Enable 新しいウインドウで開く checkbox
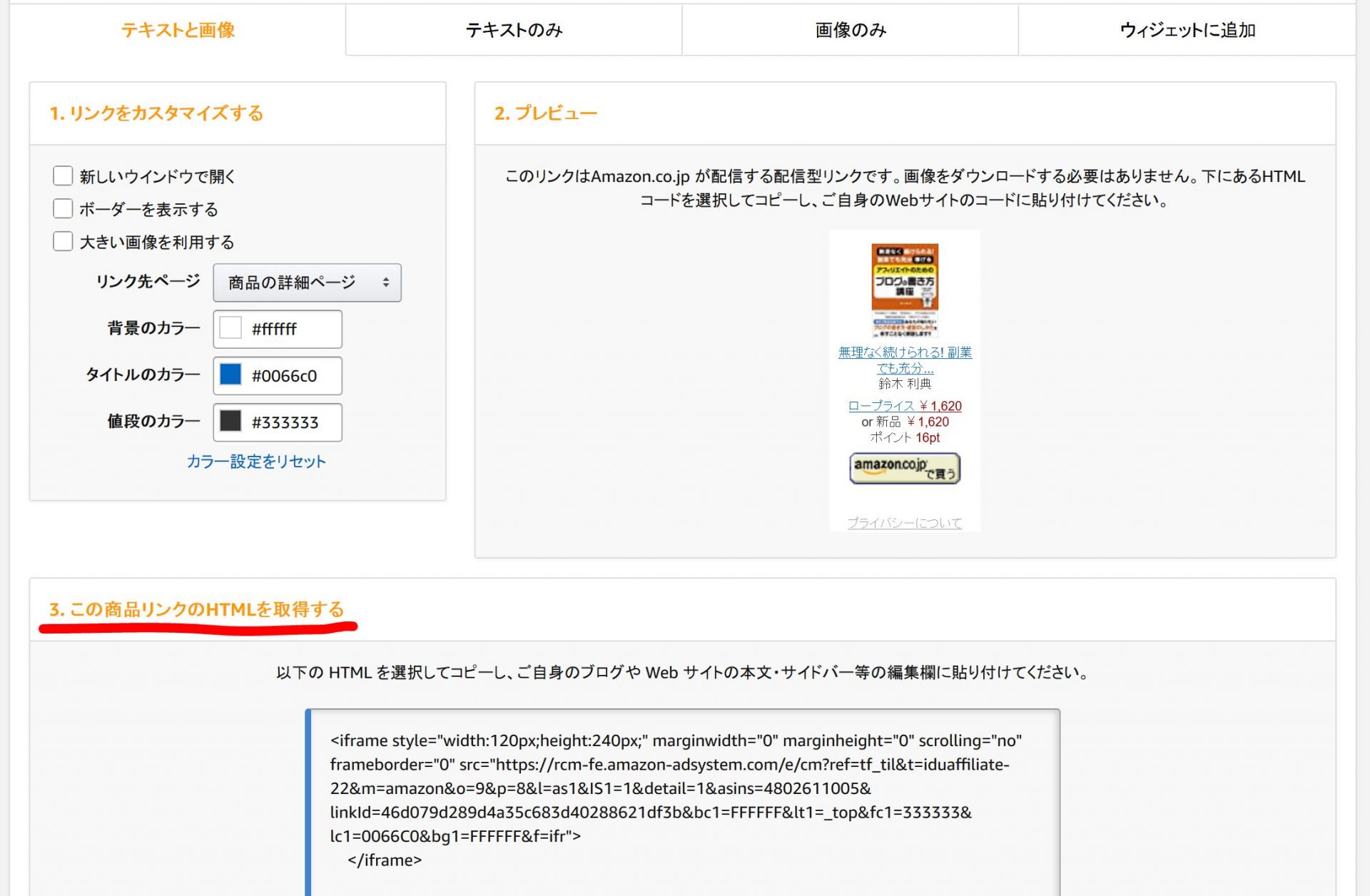 click(63, 175)
